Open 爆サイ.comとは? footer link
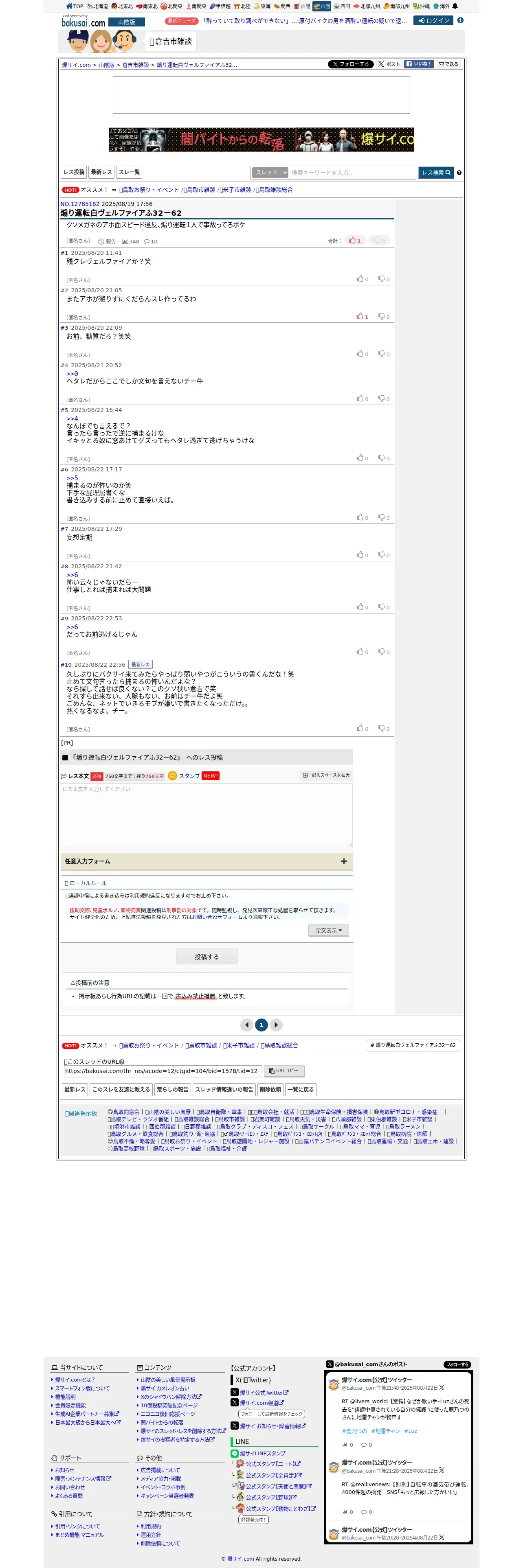 pyautogui.click(x=75, y=1380)
